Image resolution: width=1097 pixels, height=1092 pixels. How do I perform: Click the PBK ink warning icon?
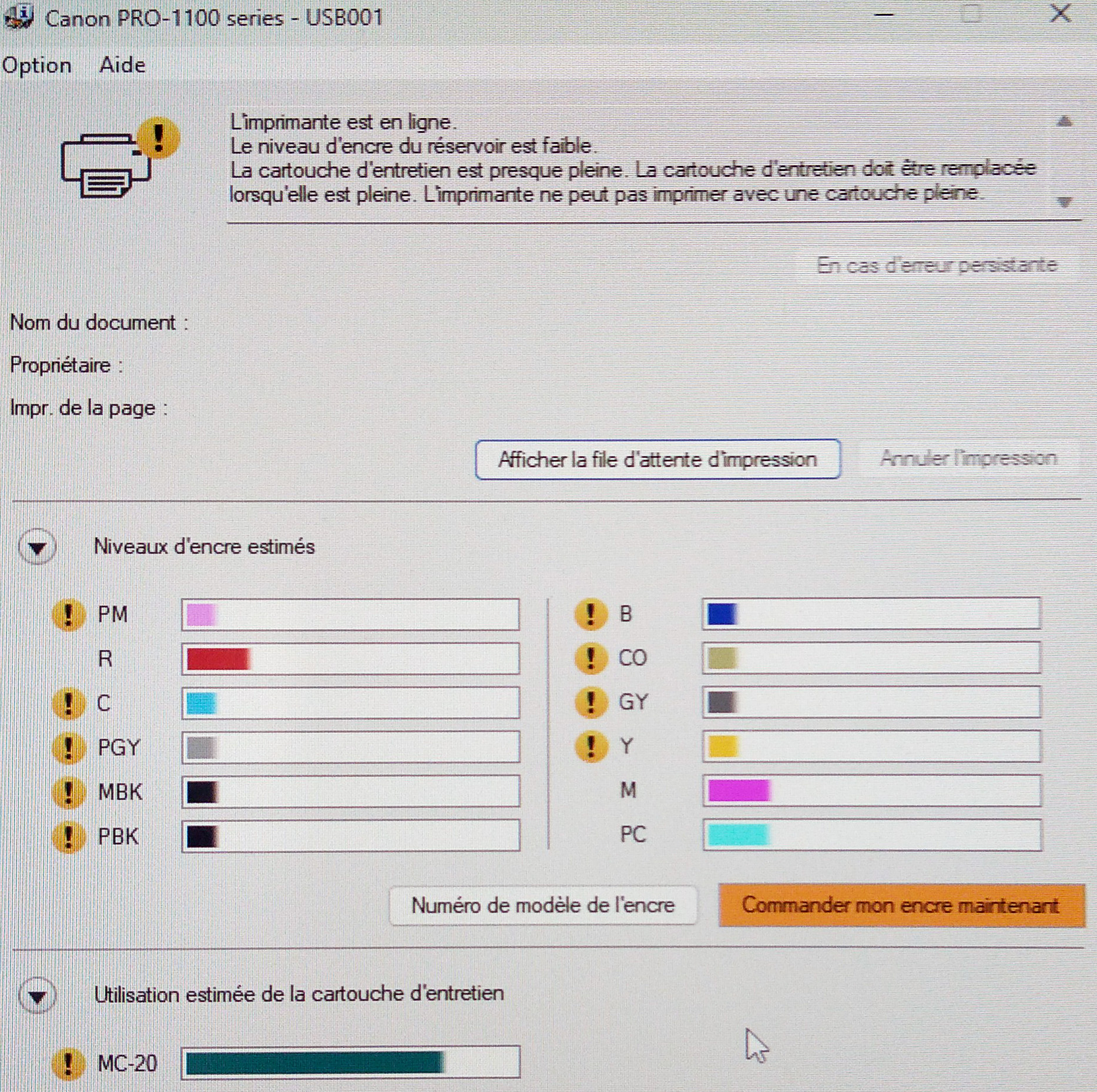[x=68, y=836]
